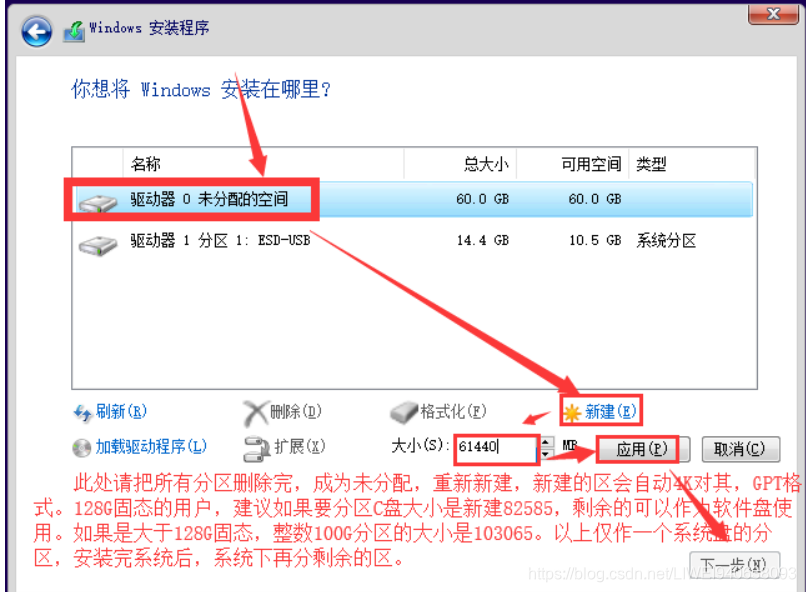Sort by 名称 column header
The width and height of the screenshot is (806, 592).
tap(263, 164)
